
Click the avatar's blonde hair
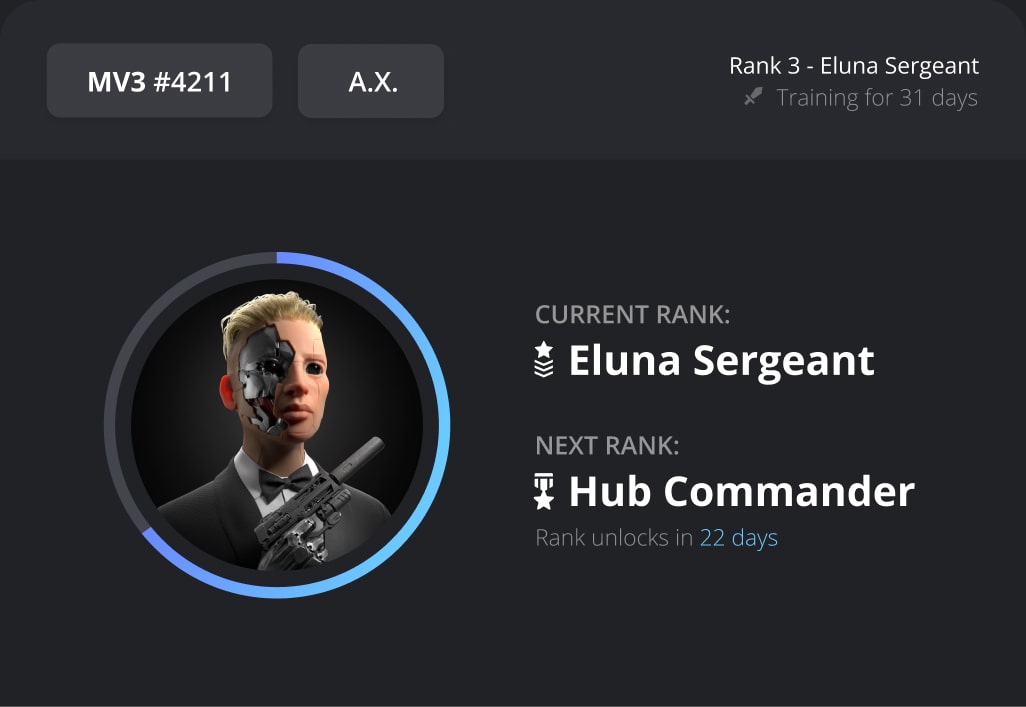click(270, 317)
